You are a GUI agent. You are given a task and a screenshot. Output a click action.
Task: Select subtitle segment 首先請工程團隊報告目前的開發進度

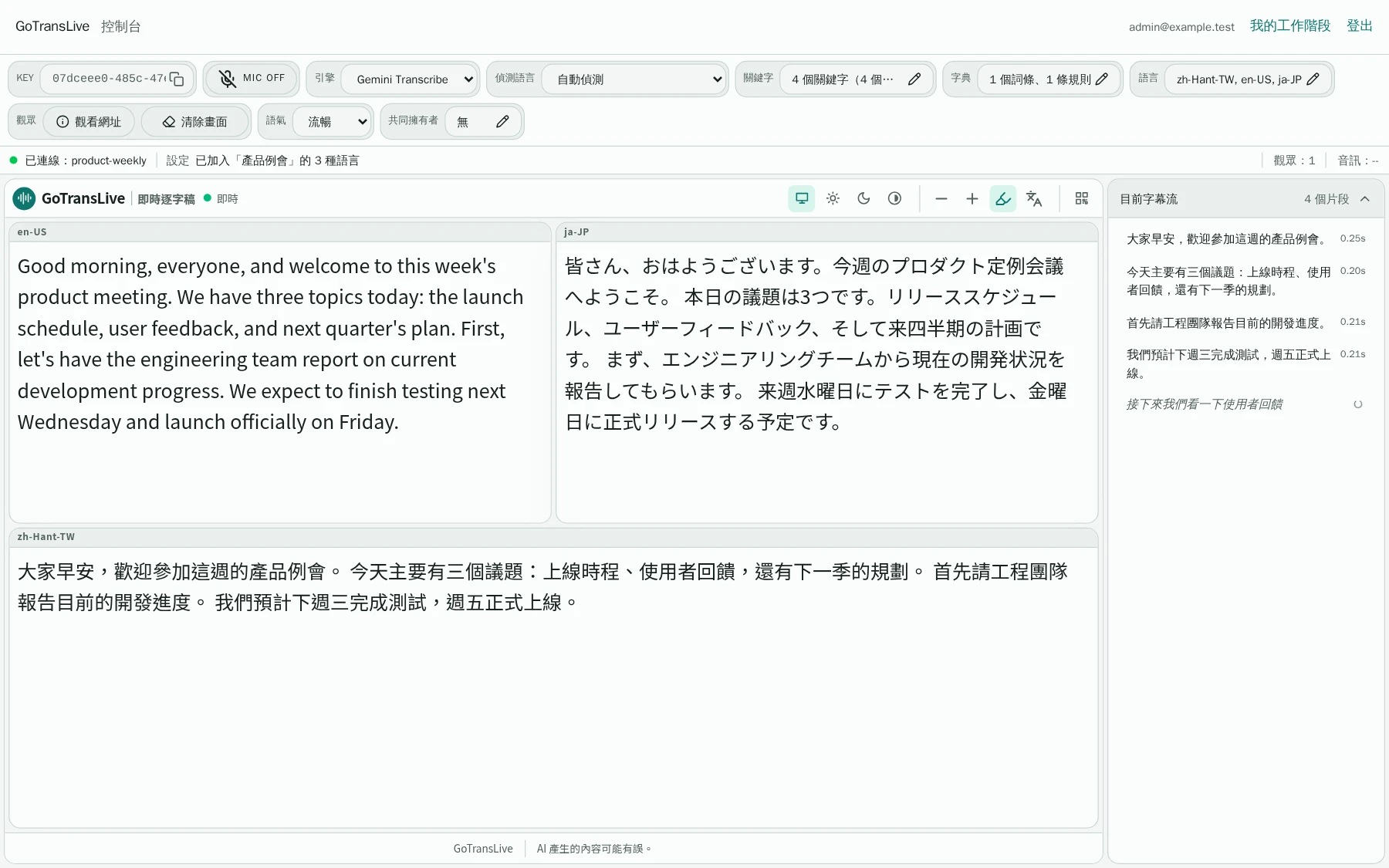click(x=1245, y=323)
